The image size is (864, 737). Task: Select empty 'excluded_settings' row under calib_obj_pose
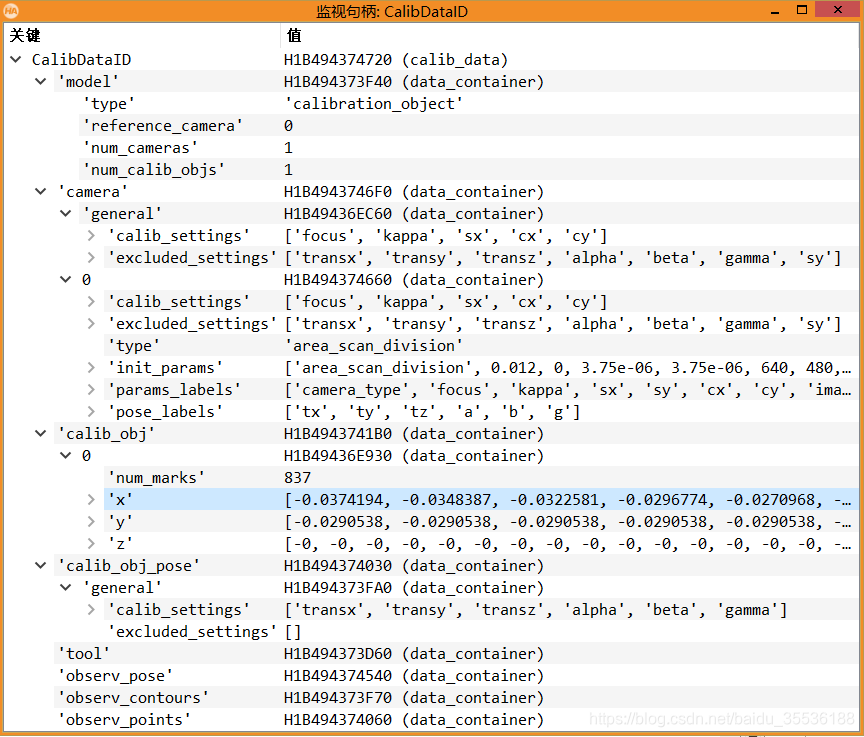pos(481,632)
